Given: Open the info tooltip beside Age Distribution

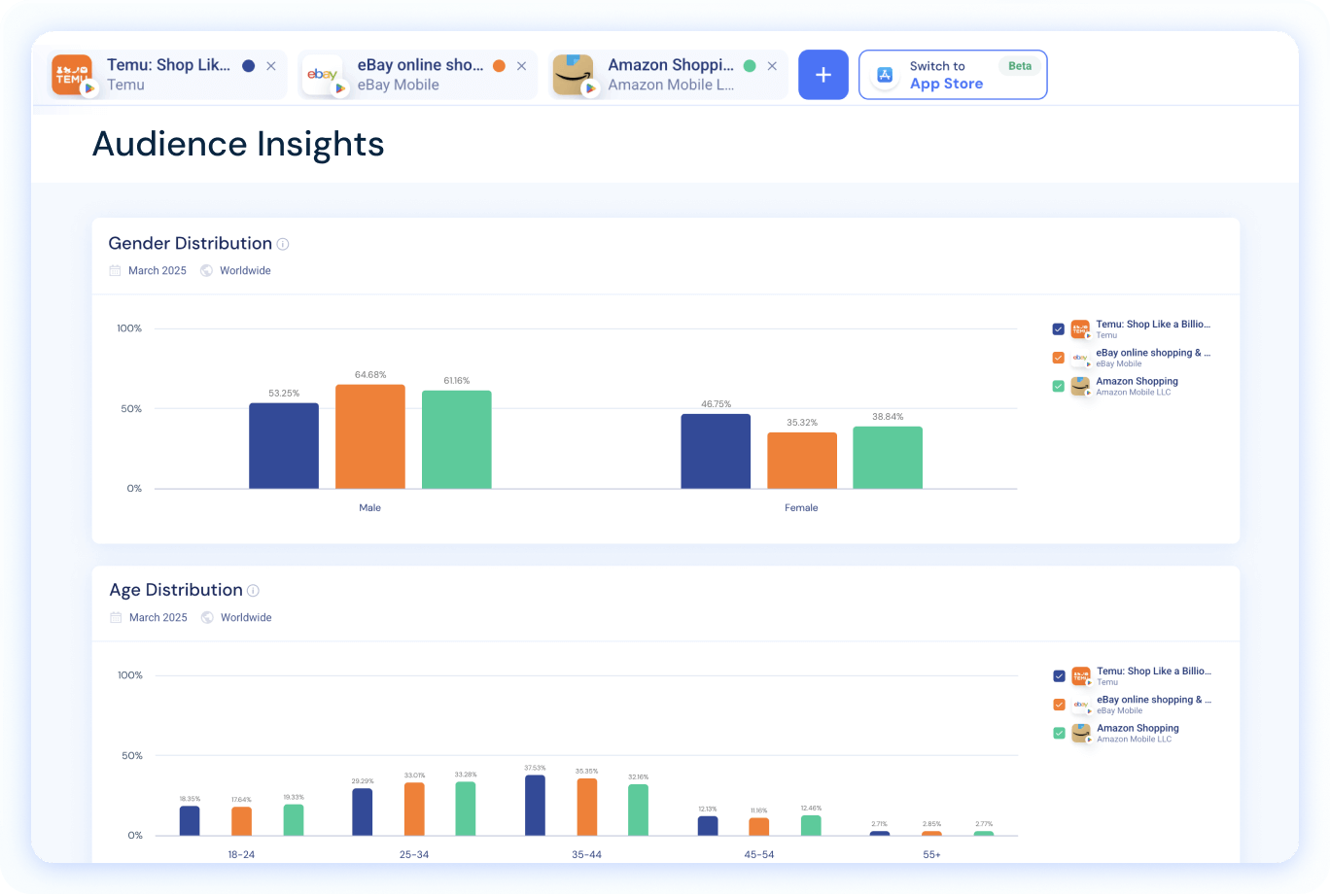Looking at the screenshot, I should point(254,590).
